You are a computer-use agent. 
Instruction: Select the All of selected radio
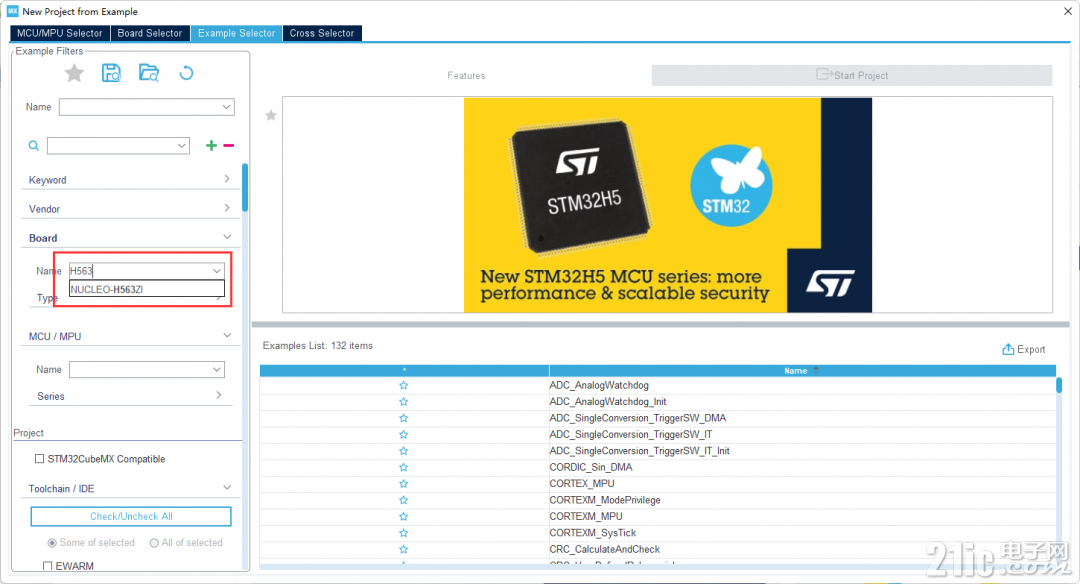154,543
